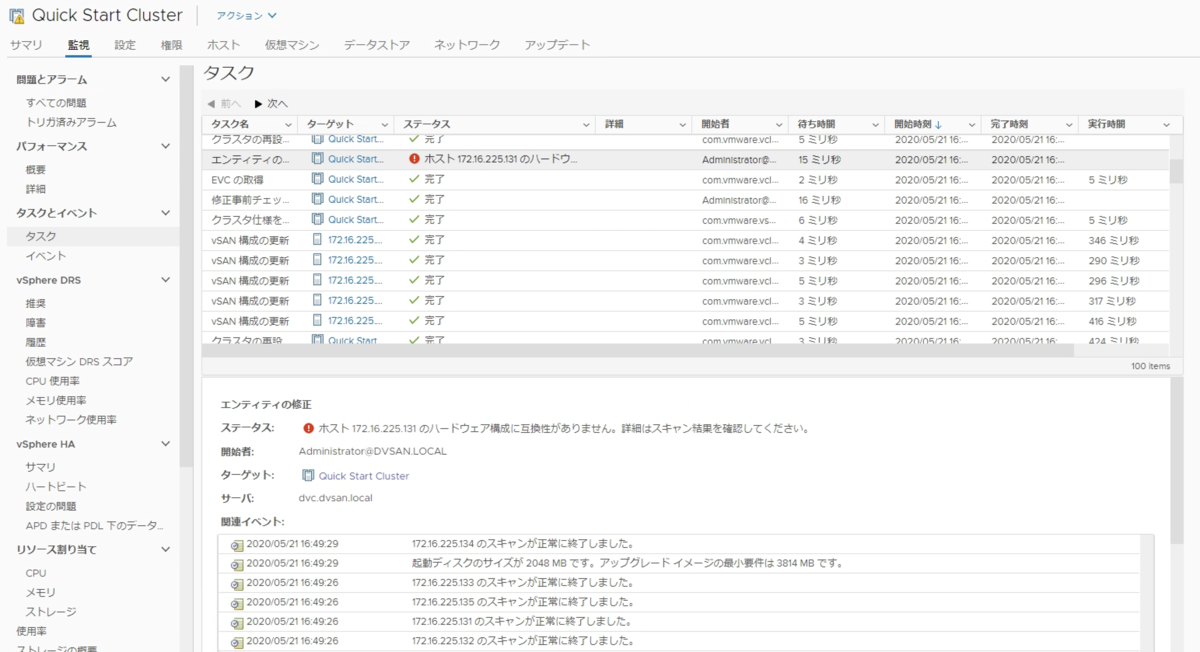Collapse the vSphere HA sidebar section

166,442
